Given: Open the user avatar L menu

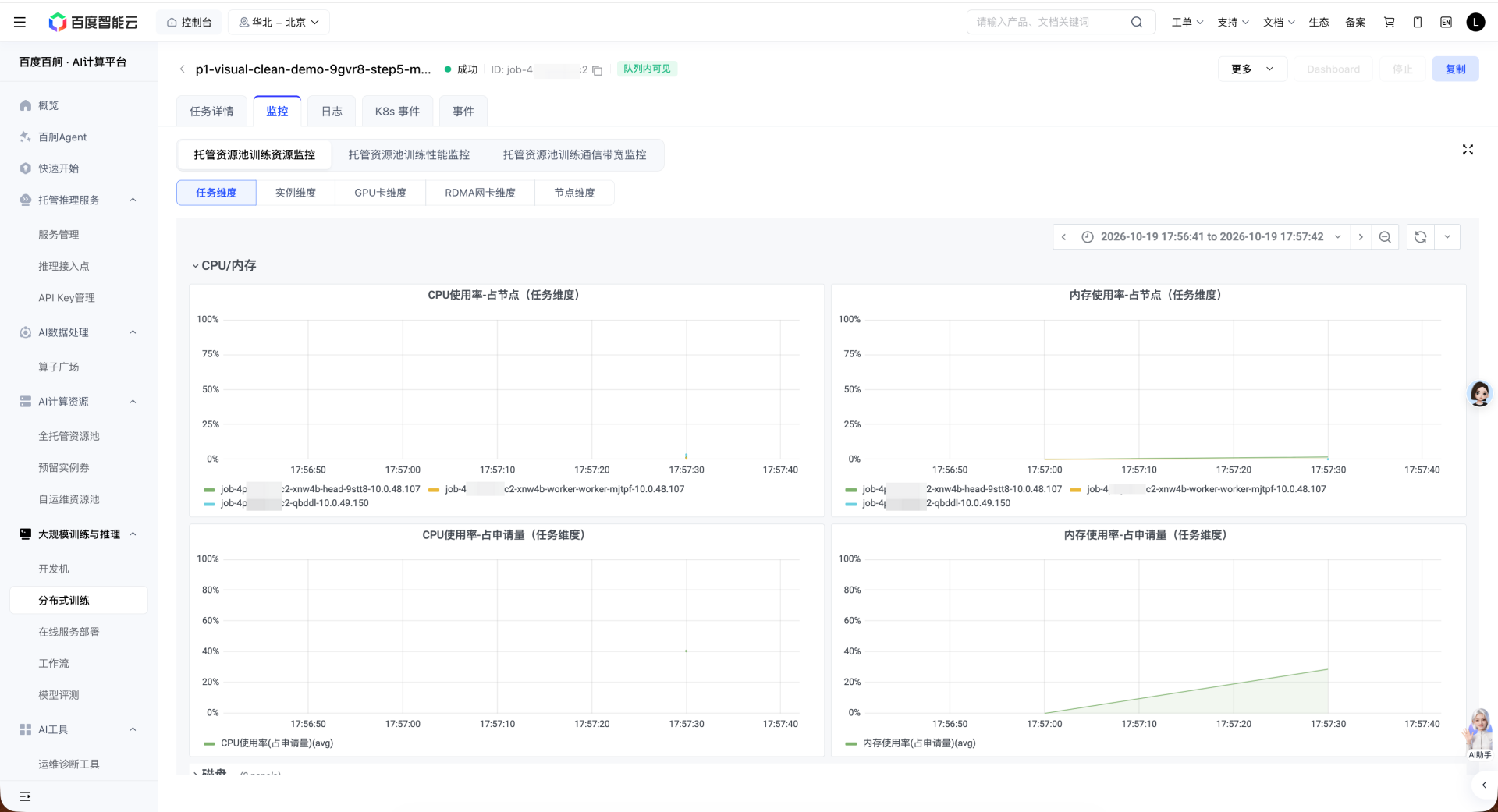Looking at the screenshot, I should pyautogui.click(x=1475, y=23).
